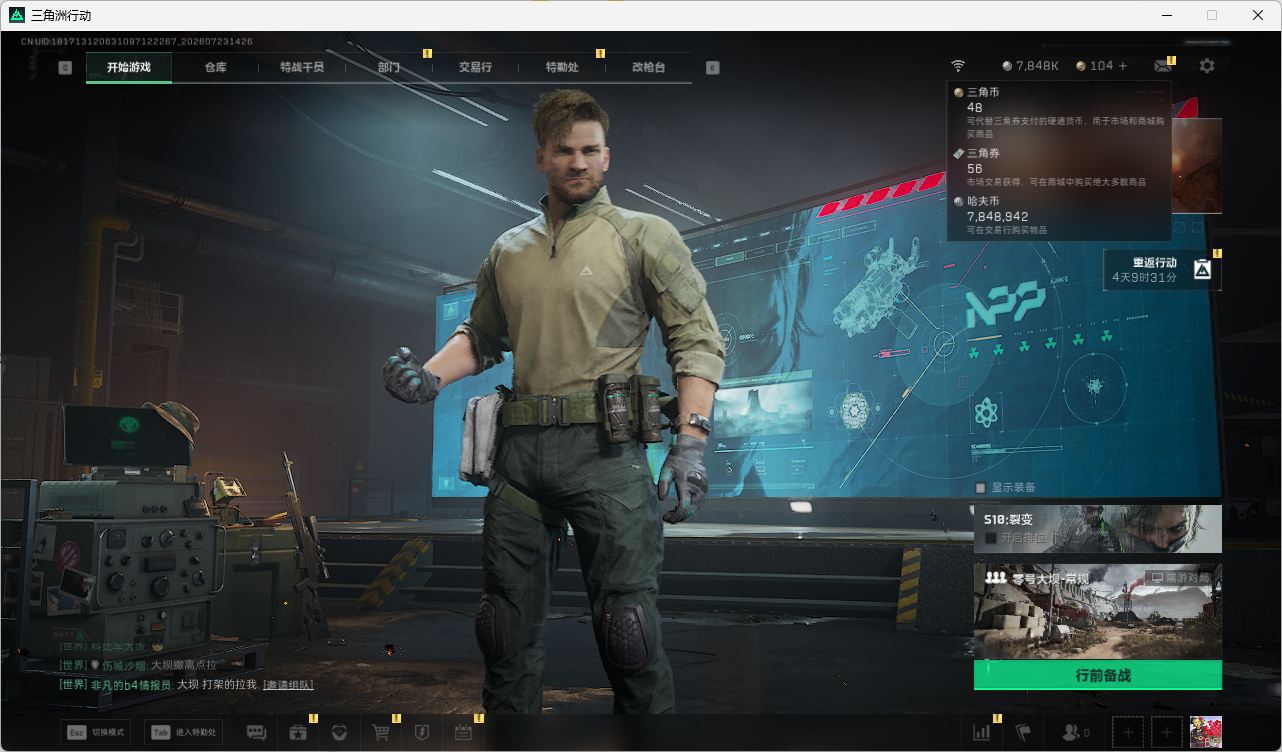Click the 非凡的b4情报员 player name
The image size is (1282, 752).
pyautogui.click(x=130, y=685)
